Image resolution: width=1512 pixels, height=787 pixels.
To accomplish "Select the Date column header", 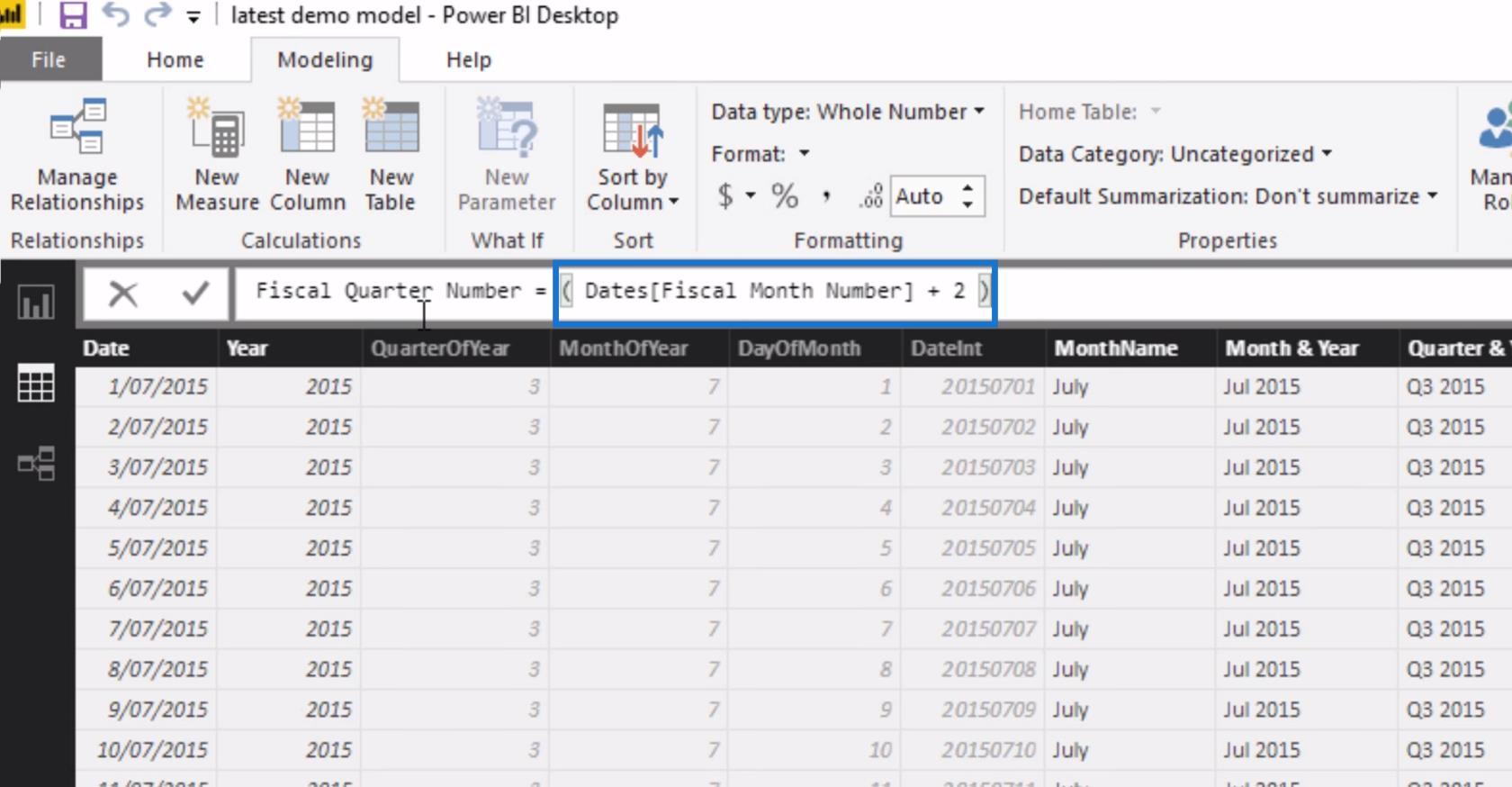I will (x=147, y=348).
